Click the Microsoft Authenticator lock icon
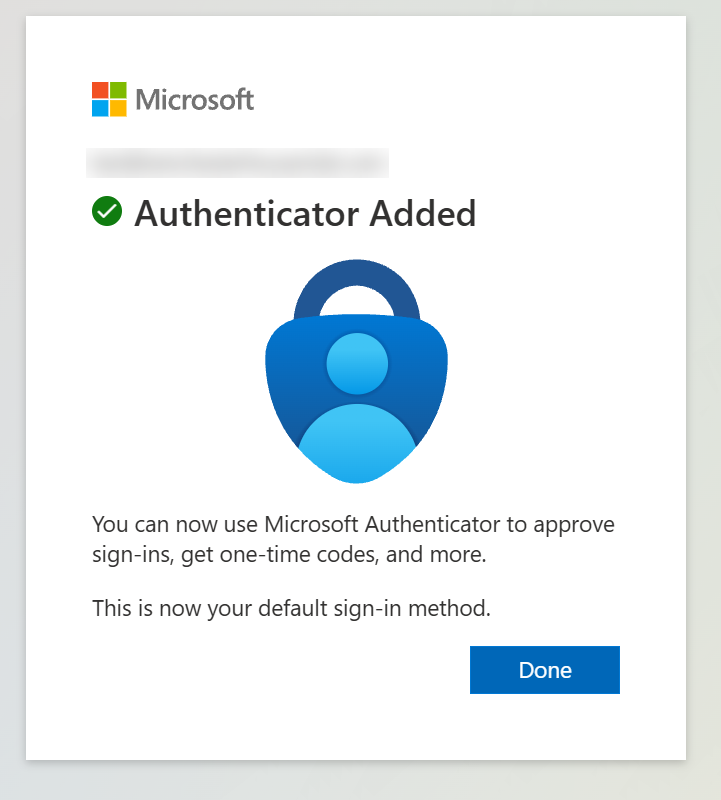The width and height of the screenshot is (721, 800). point(357,371)
